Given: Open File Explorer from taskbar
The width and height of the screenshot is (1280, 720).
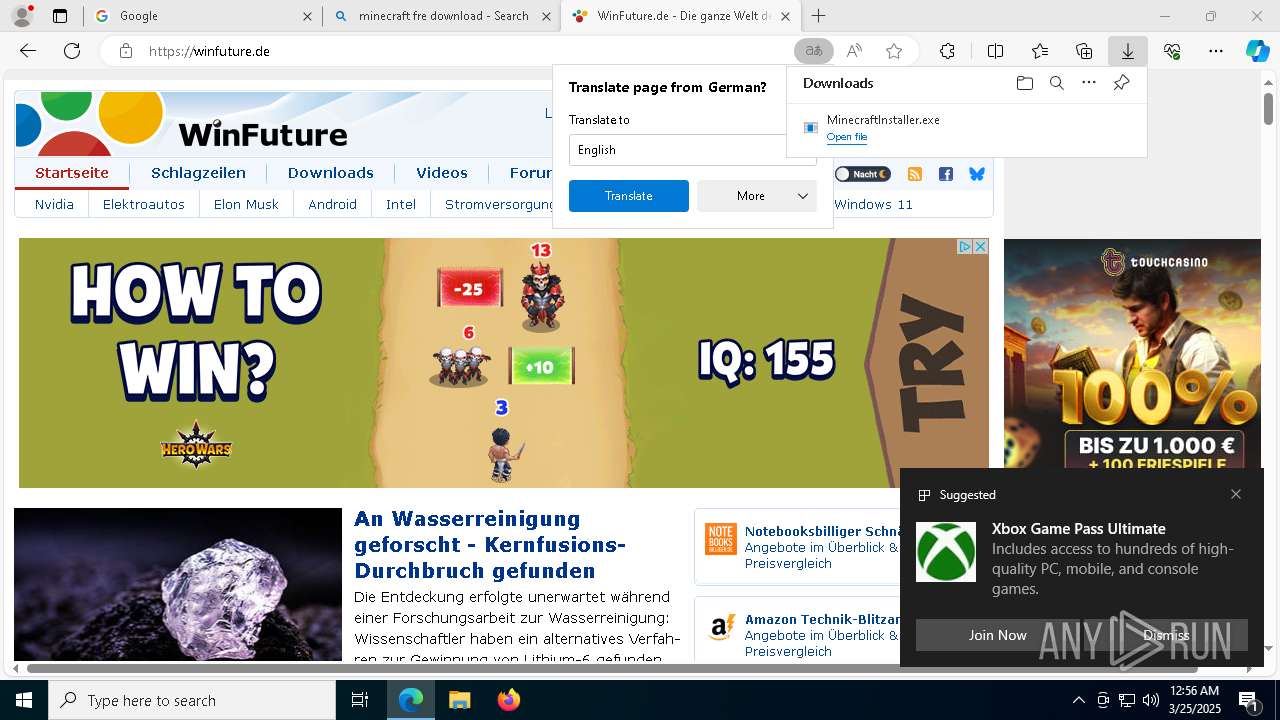Looking at the screenshot, I should [459, 700].
